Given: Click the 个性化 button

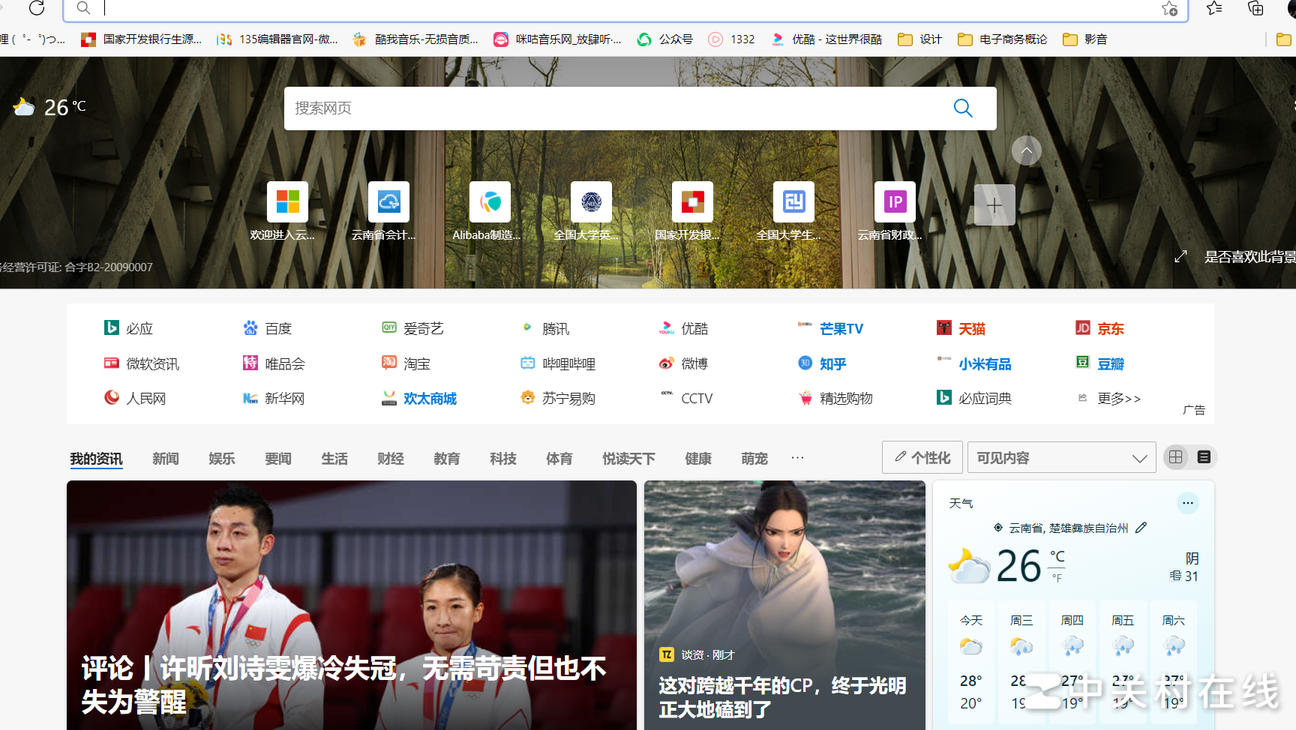Looking at the screenshot, I should [x=922, y=458].
